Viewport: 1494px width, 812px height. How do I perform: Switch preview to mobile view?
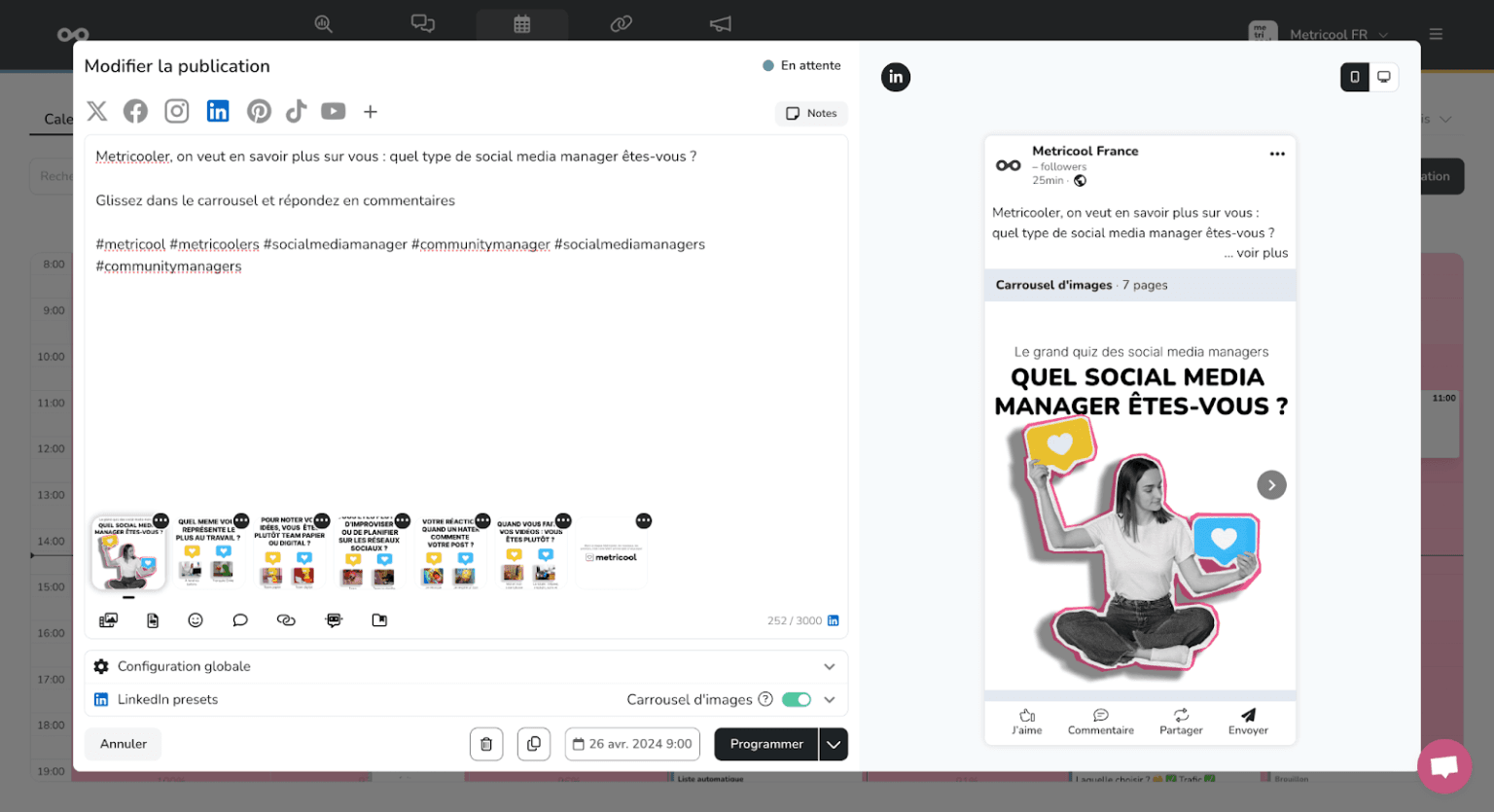[1355, 76]
